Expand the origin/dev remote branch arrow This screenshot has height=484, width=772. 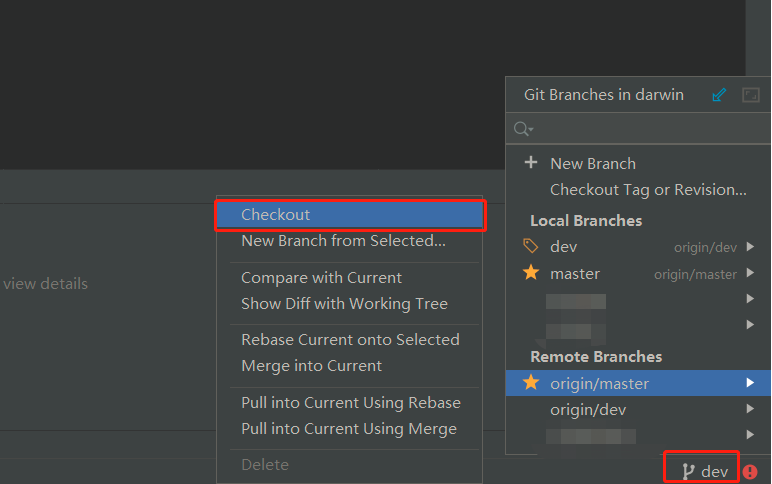tap(750, 409)
